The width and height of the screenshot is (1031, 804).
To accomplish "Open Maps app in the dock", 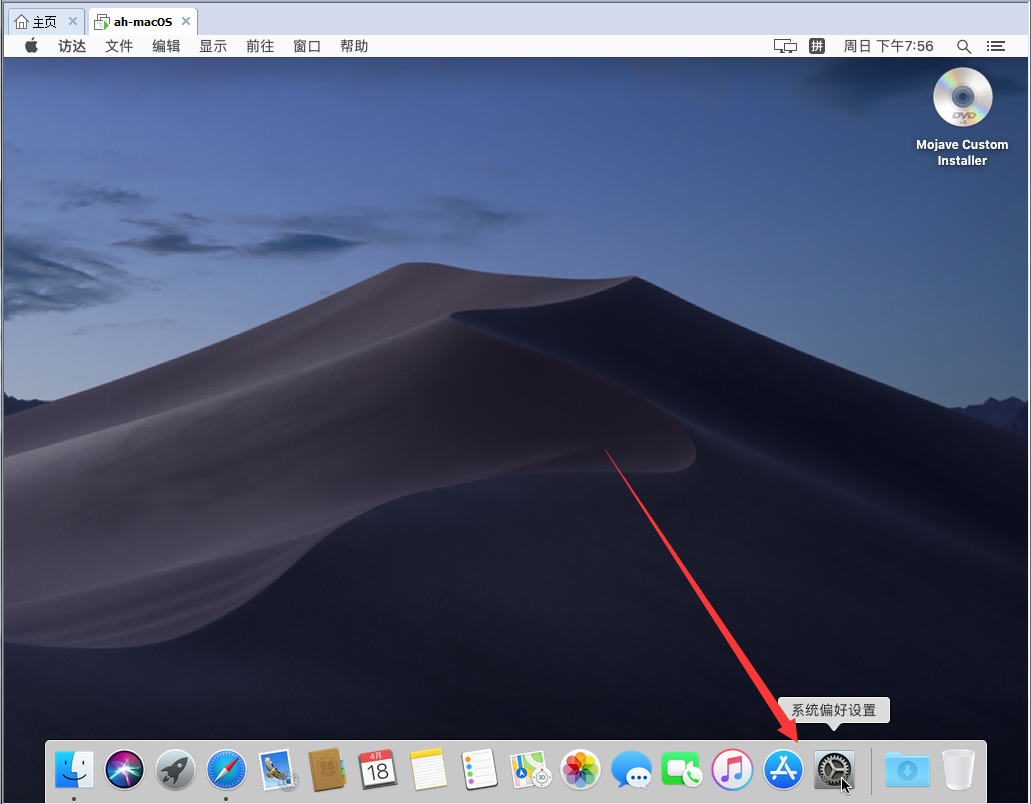I will pyautogui.click(x=529, y=770).
